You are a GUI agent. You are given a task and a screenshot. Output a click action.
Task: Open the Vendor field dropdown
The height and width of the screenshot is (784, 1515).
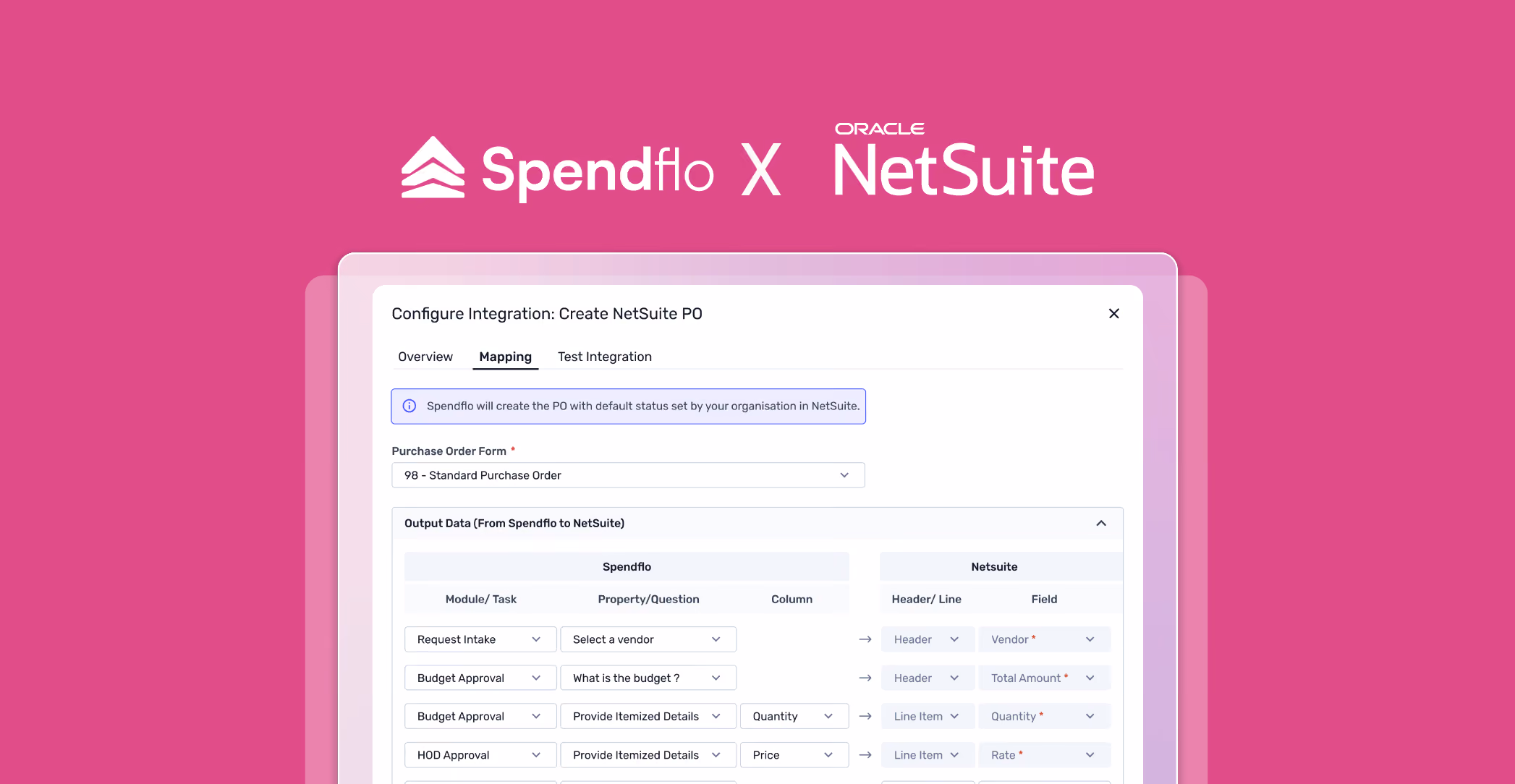pos(1045,639)
